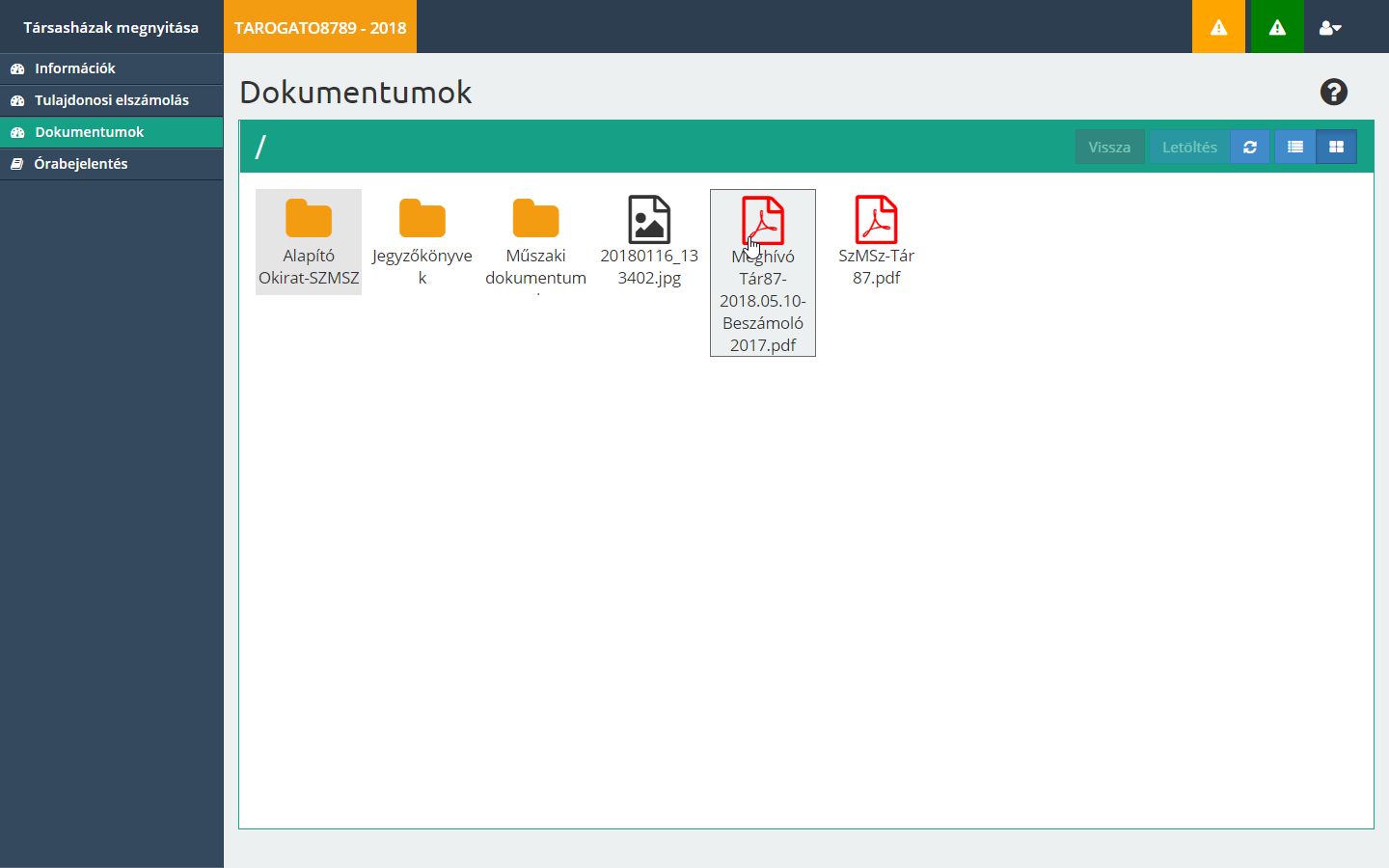Click the refresh icon button
Viewport: 1389px width, 868px height.
coord(1250,147)
